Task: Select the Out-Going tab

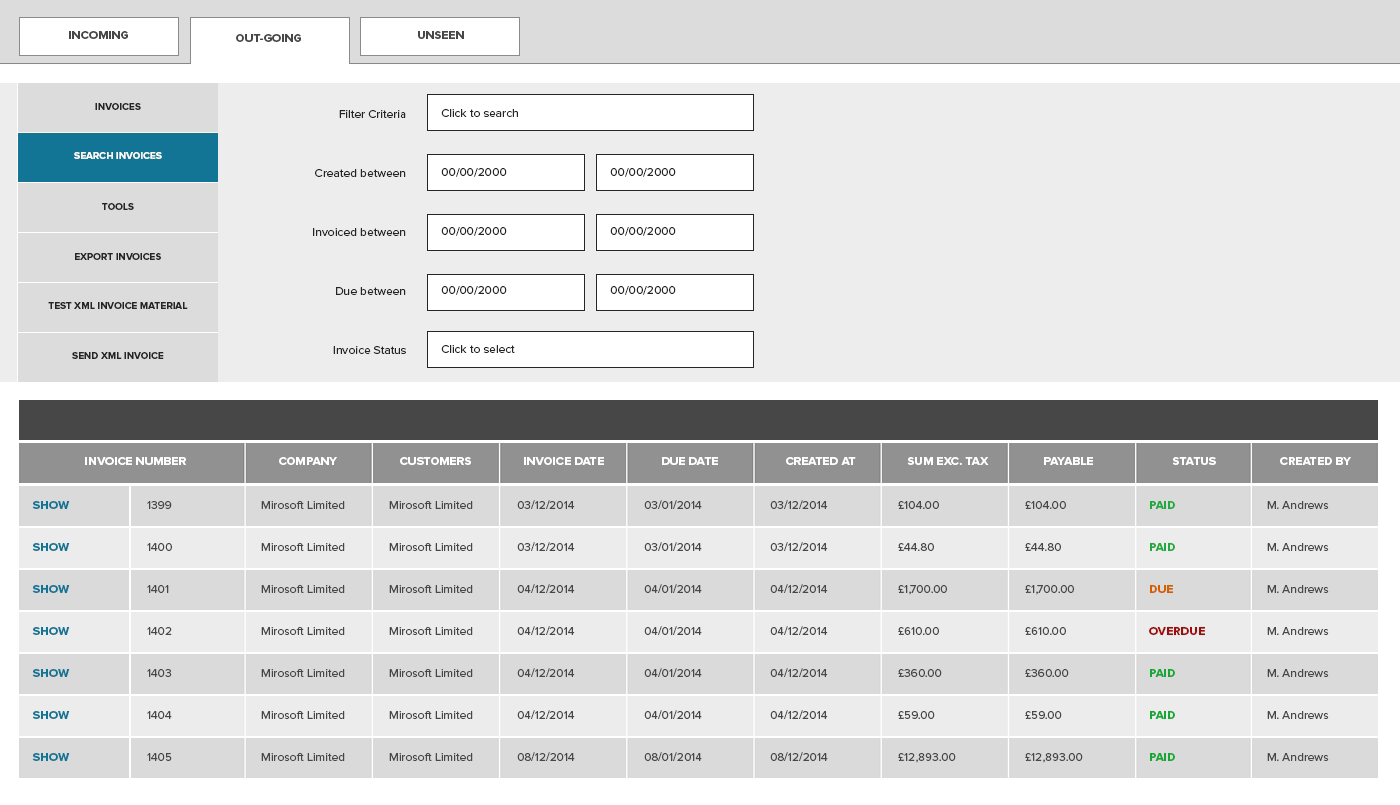Action: 269,39
